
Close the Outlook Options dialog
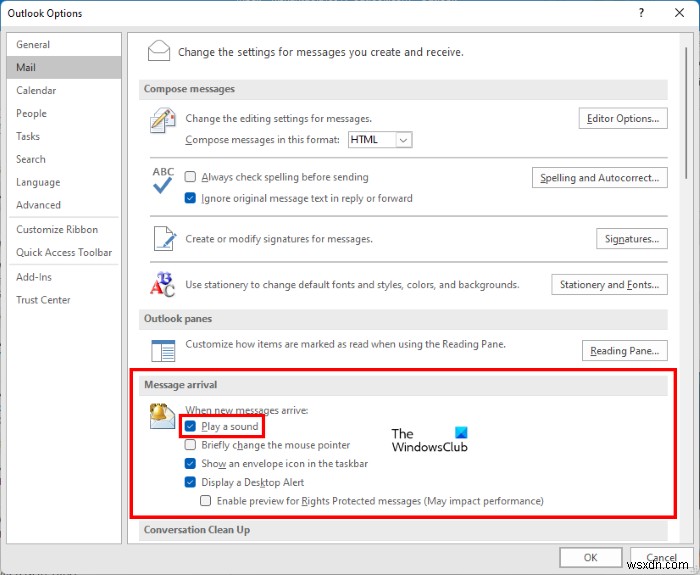[679, 13]
